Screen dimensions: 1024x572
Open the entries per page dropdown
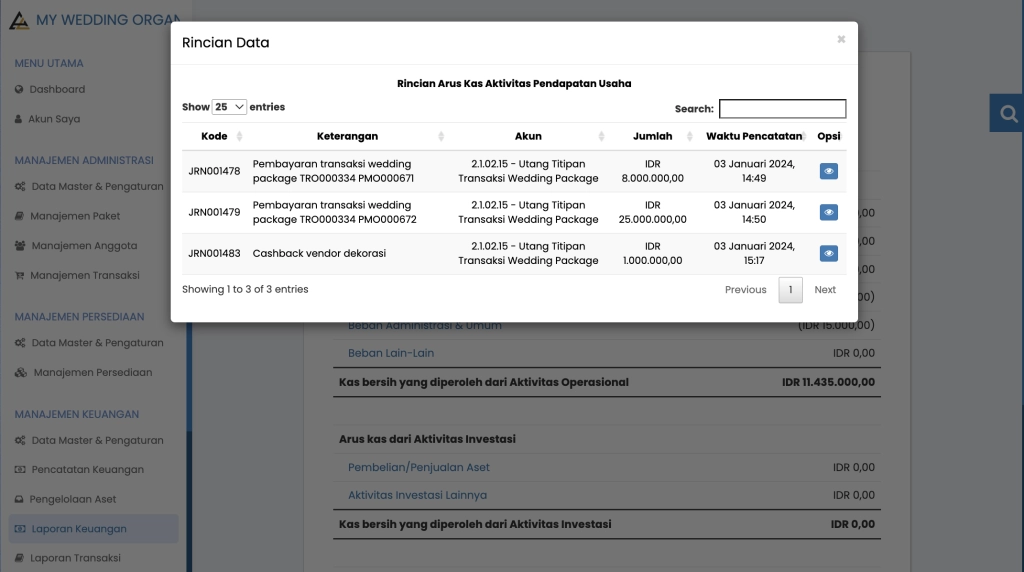pos(229,107)
